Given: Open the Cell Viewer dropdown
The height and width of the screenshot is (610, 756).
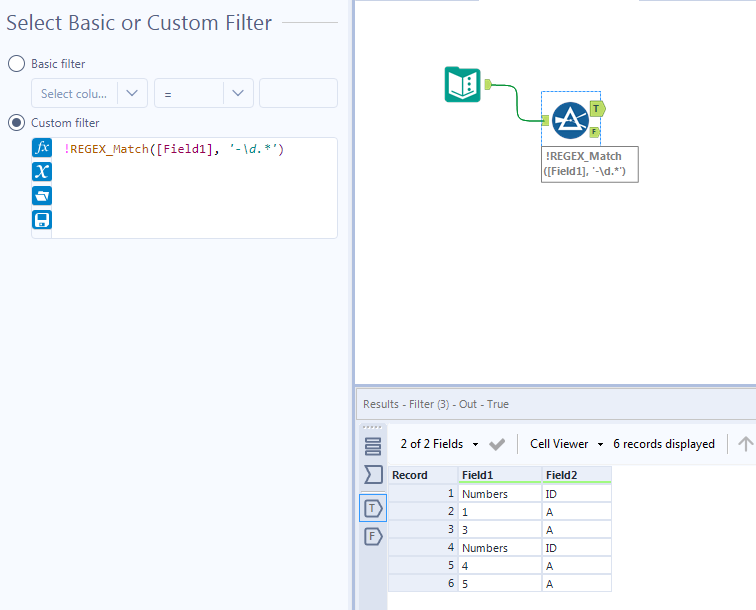Looking at the screenshot, I should click(567, 444).
